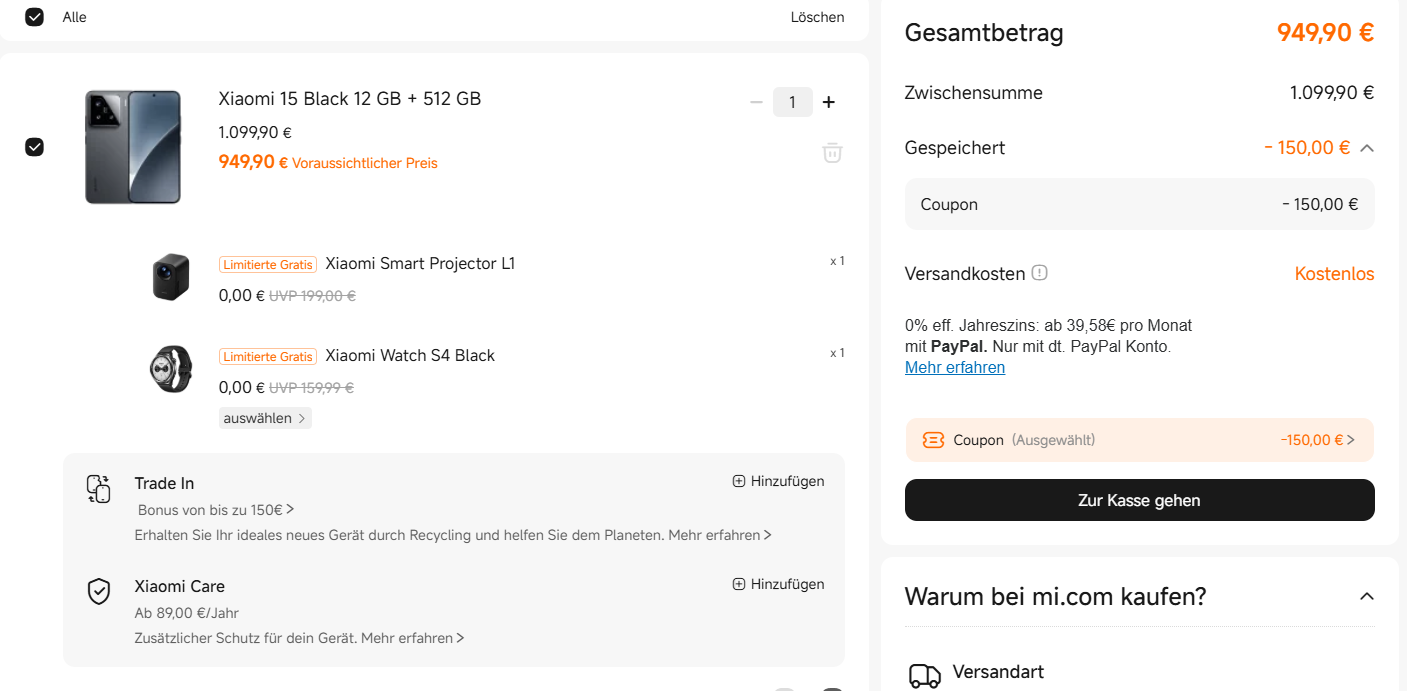The width and height of the screenshot is (1407, 691).
Task: Open the auswählen selector for Watch S4
Action: 265,418
